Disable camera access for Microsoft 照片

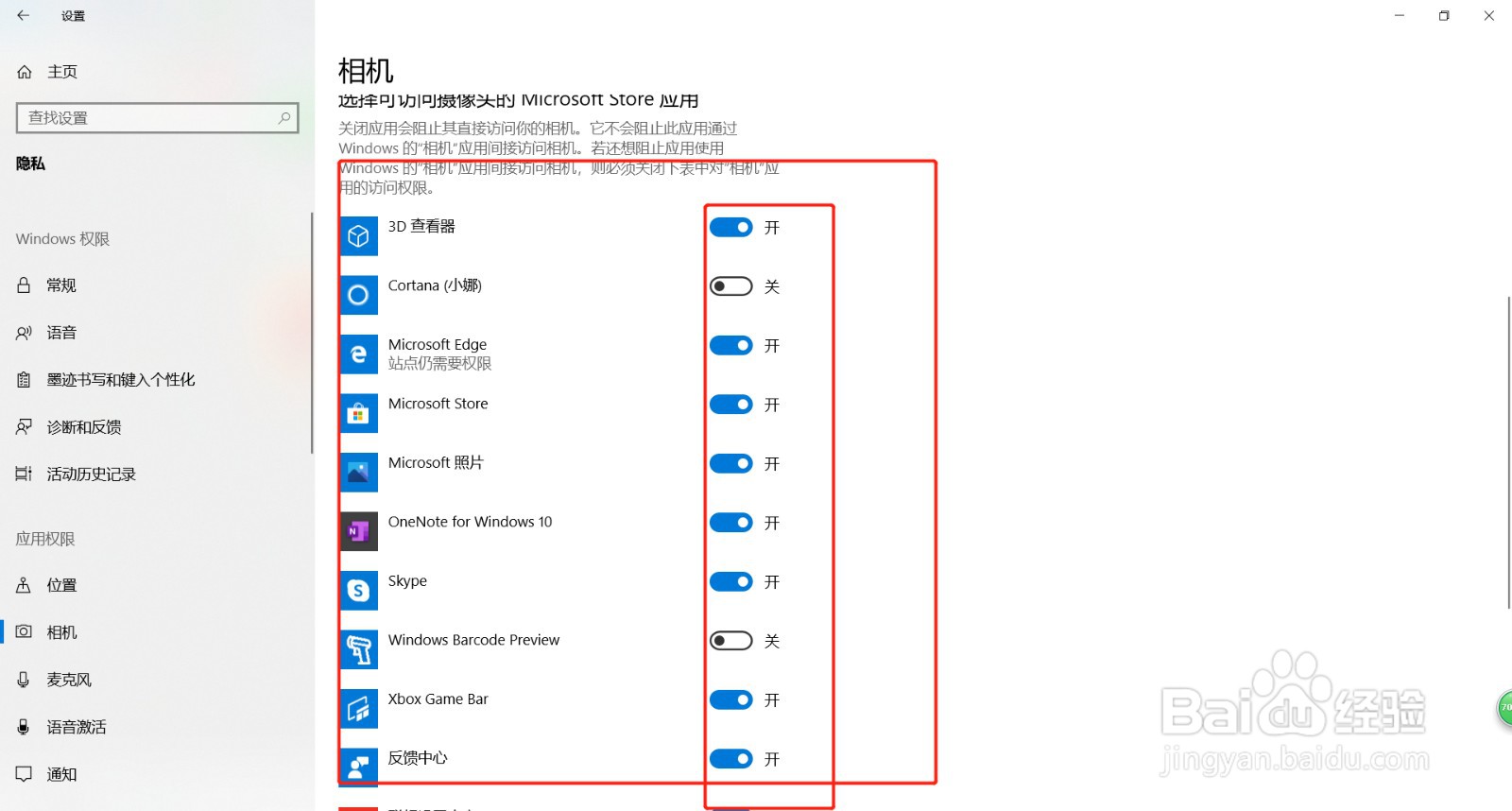click(x=731, y=464)
